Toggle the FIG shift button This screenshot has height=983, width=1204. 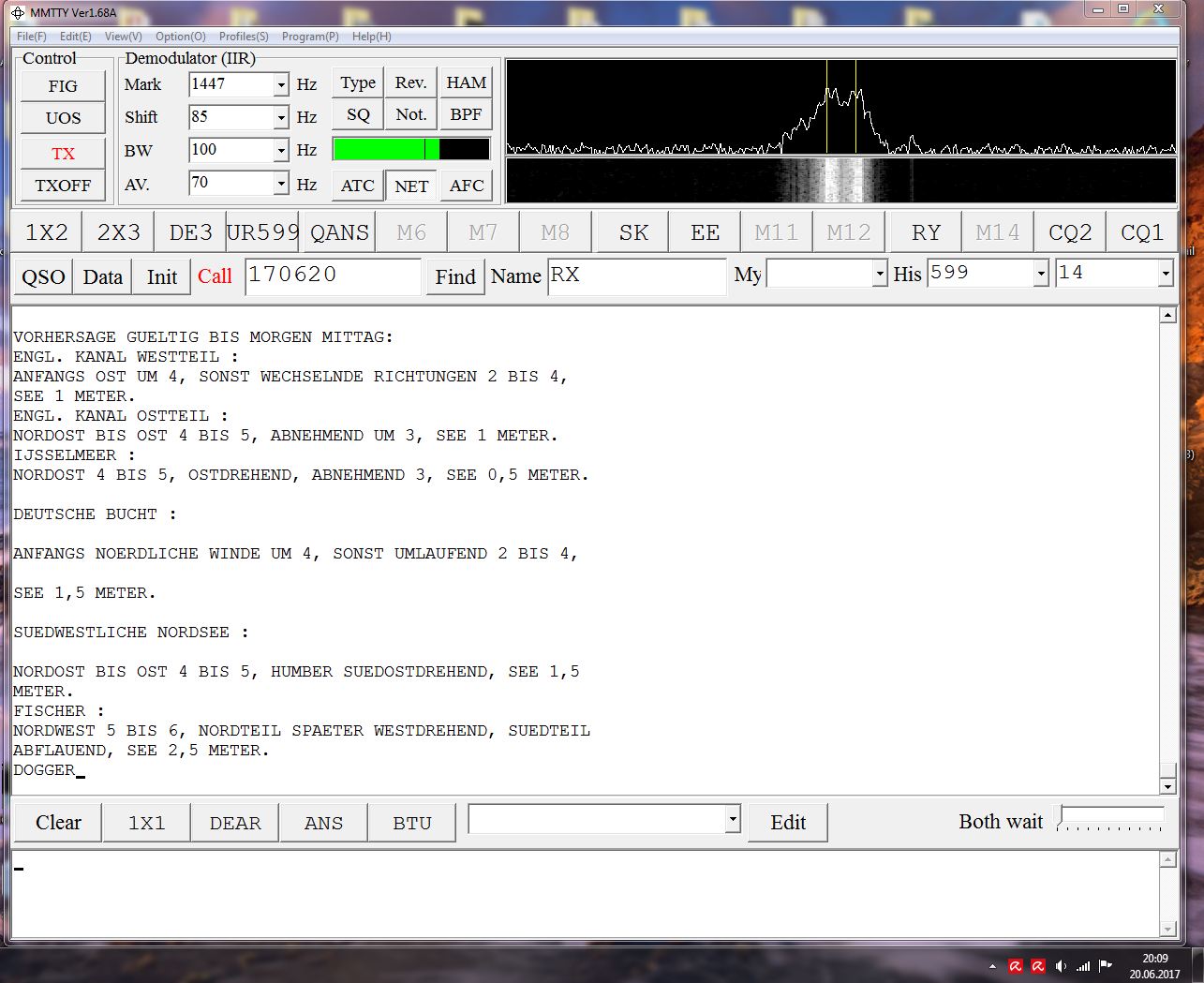click(x=63, y=86)
